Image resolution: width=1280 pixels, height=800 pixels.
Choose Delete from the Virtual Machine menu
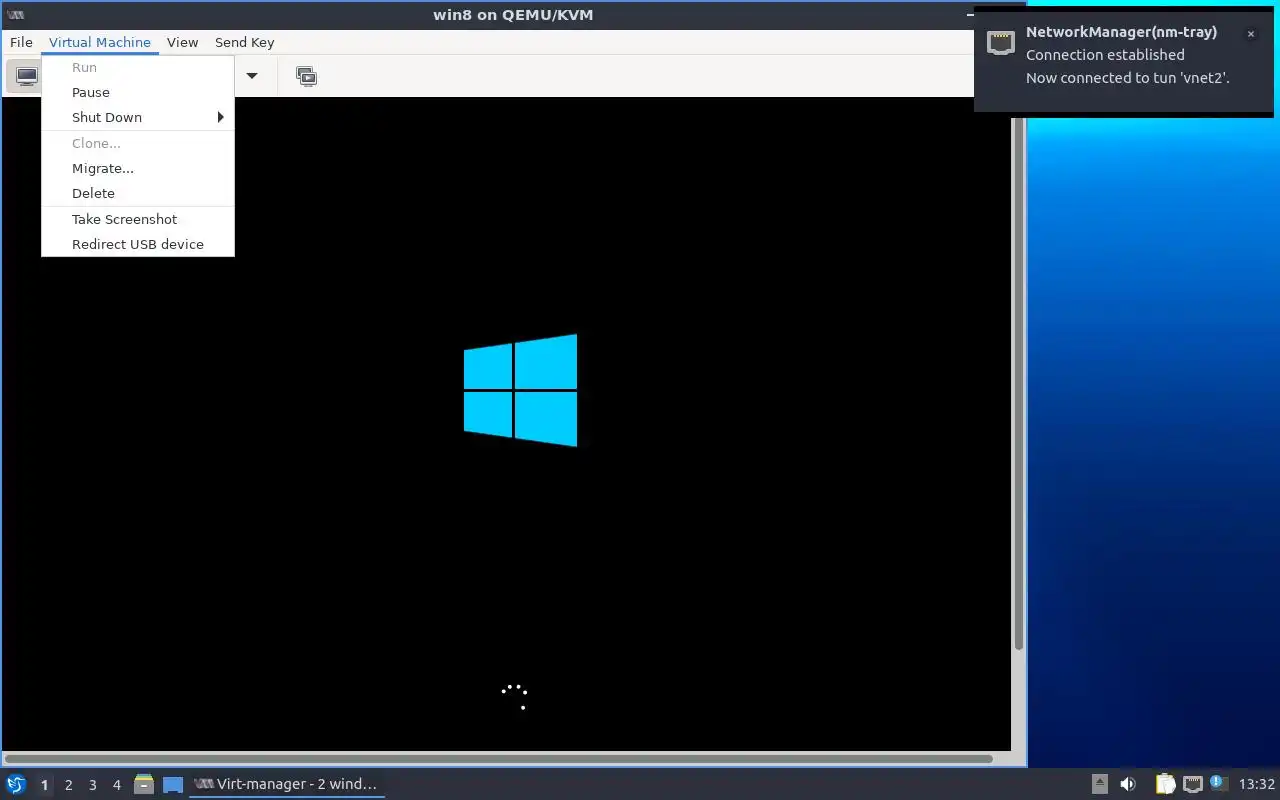click(x=138, y=193)
